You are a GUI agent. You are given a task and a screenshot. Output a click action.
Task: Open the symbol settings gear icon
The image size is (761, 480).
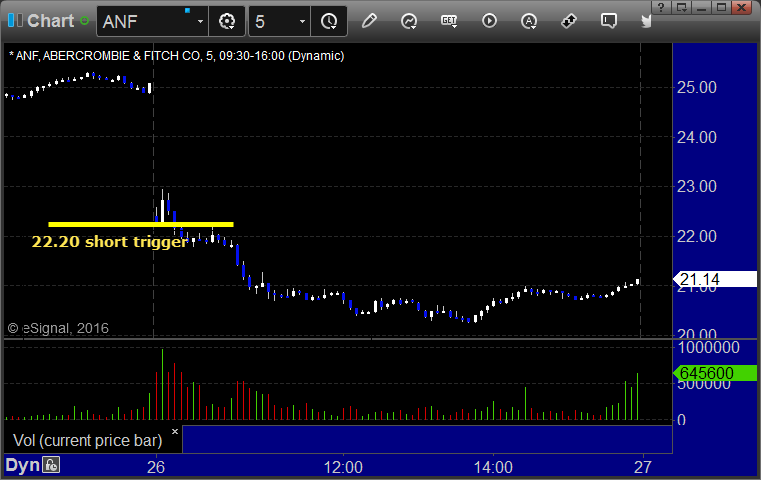point(227,21)
